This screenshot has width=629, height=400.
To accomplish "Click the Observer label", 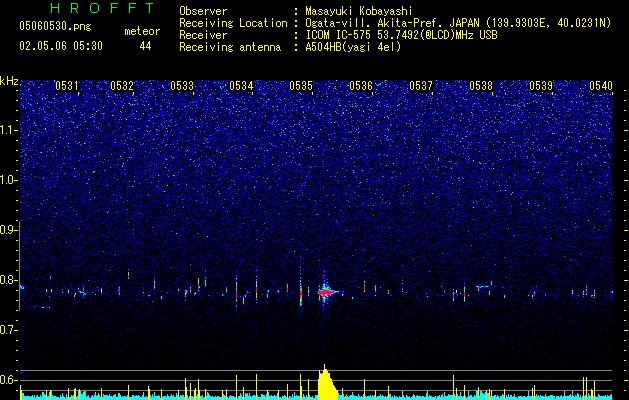I will (203, 11).
